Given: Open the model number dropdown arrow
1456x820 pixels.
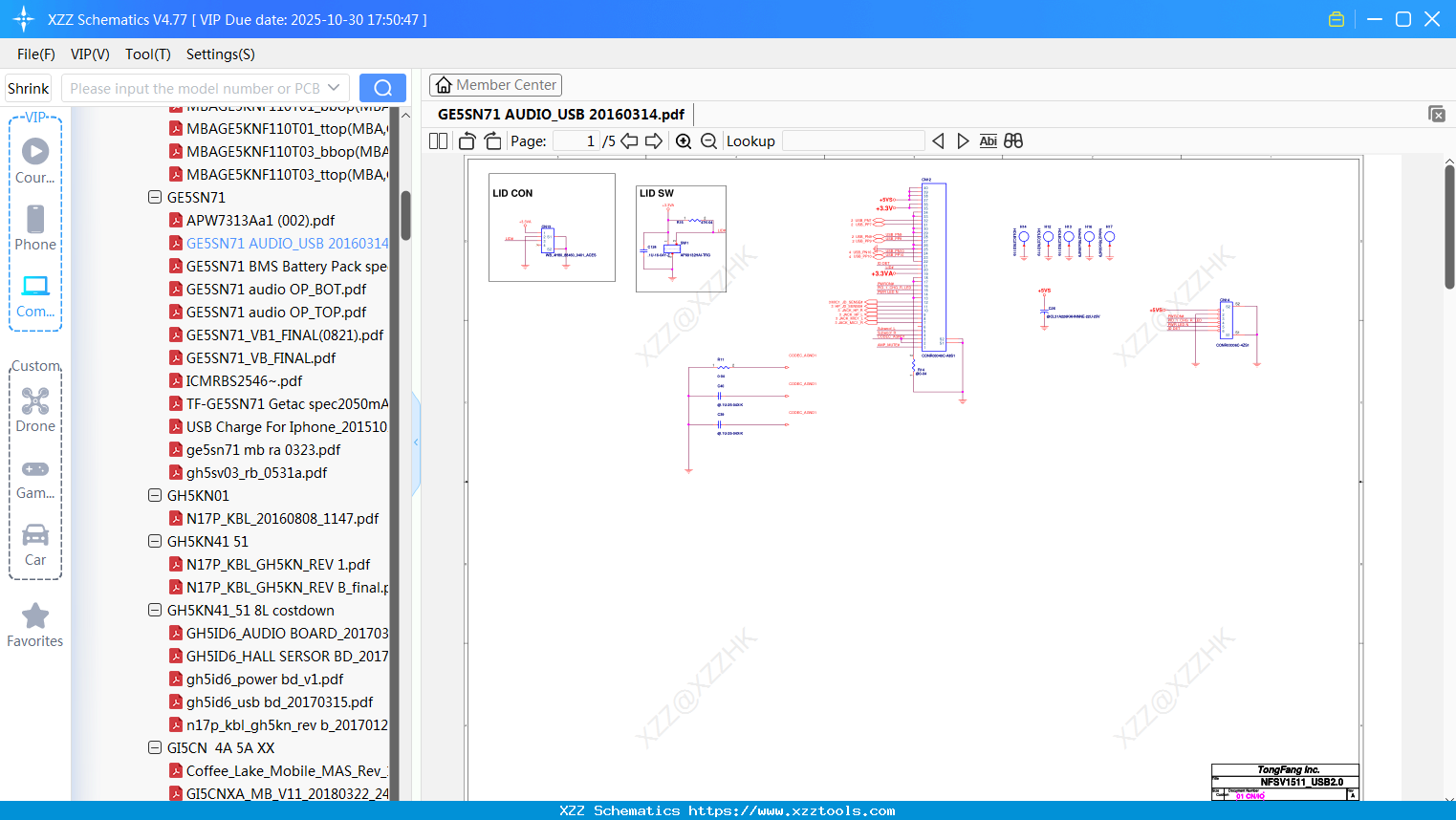Looking at the screenshot, I should pos(334,88).
